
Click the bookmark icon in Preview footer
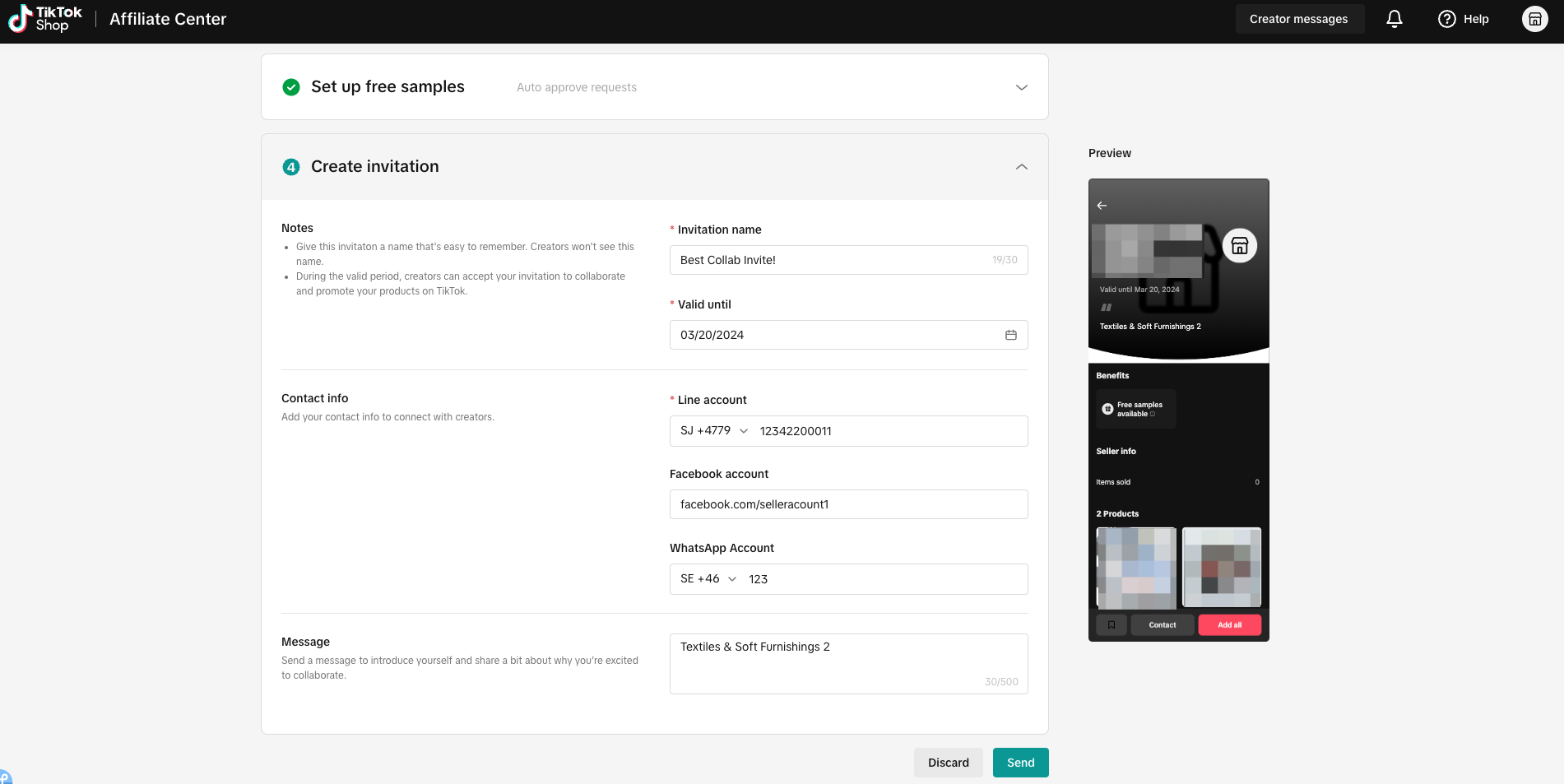(1112, 625)
